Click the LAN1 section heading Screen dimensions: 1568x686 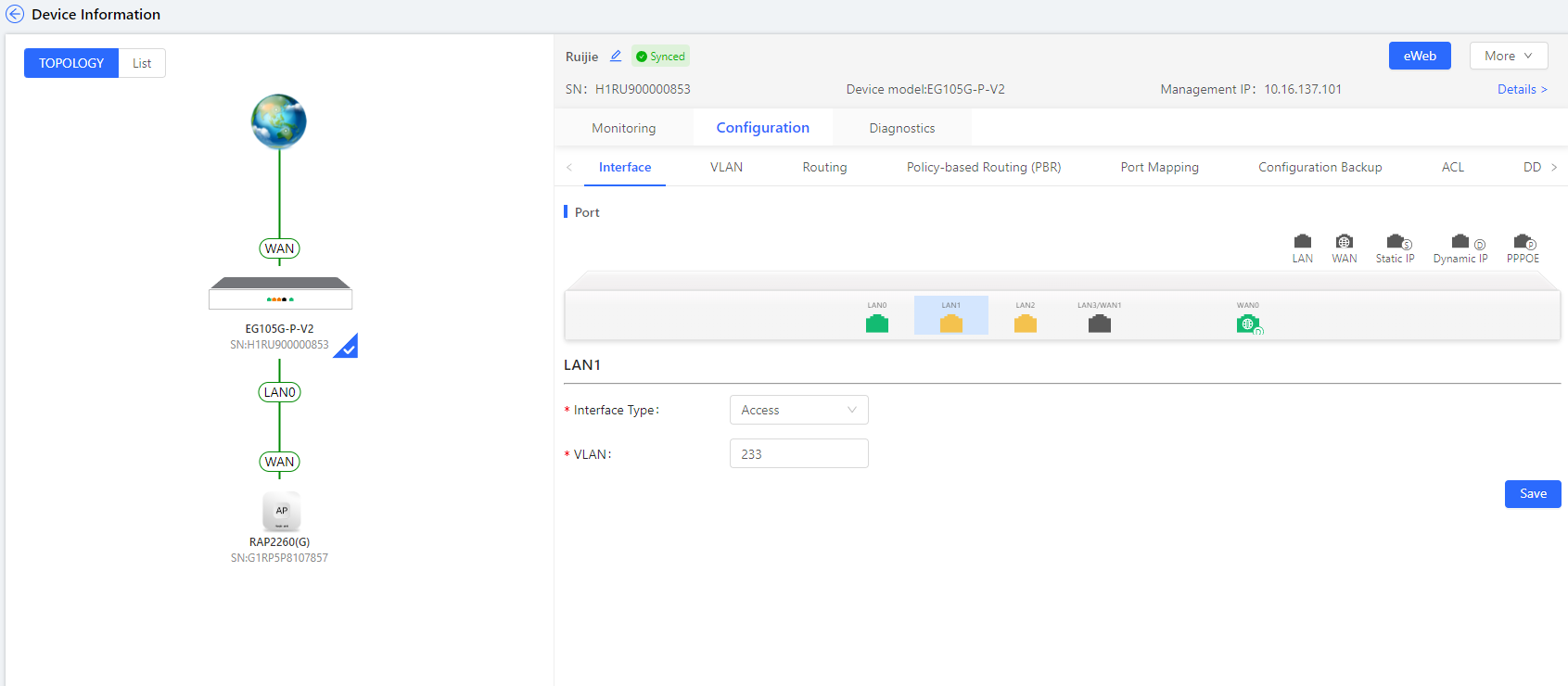[x=582, y=365]
